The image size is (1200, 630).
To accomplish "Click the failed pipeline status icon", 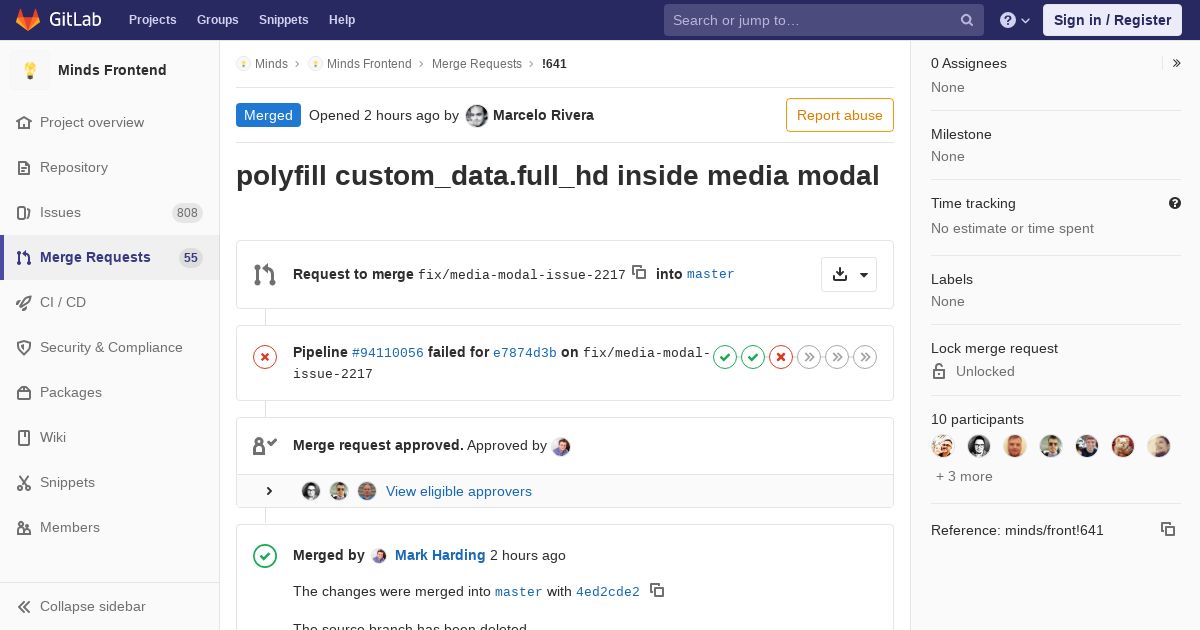I will point(265,357).
